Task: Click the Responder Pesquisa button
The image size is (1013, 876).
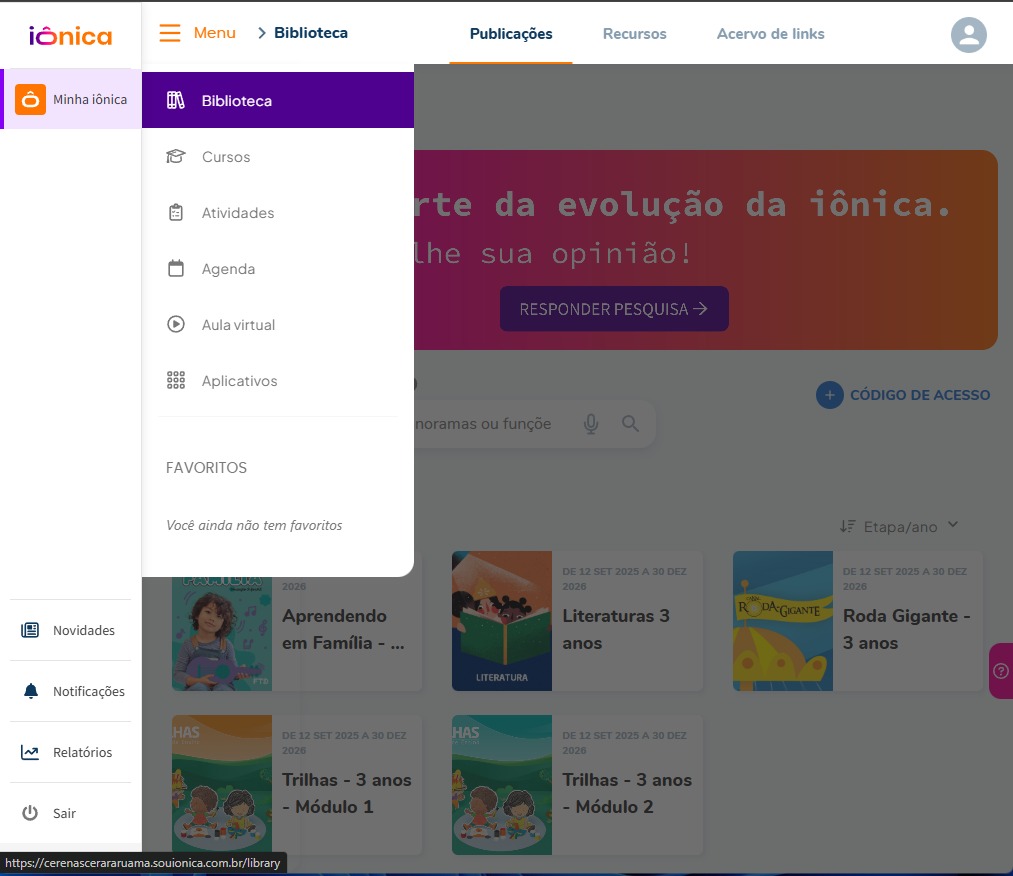Action: tap(613, 308)
